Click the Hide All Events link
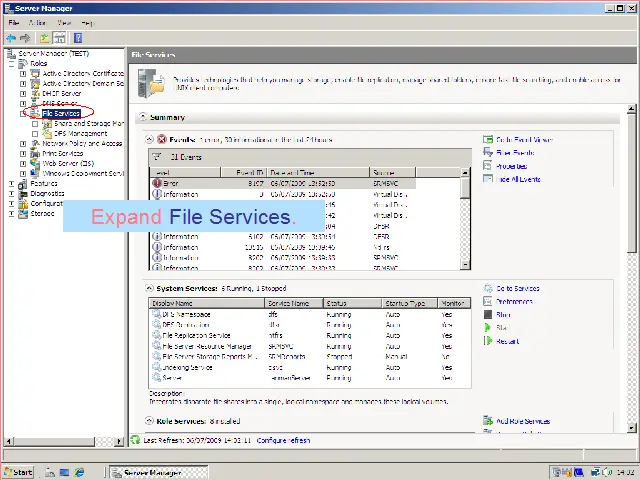 [x=518, y=179]
